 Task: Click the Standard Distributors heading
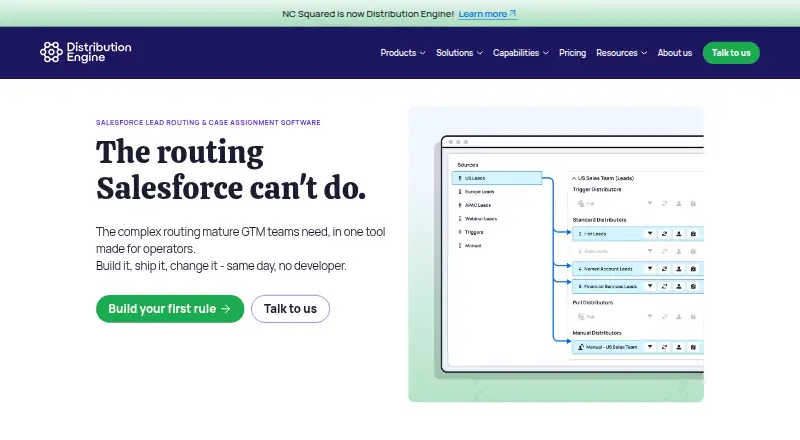coord(599,219)
